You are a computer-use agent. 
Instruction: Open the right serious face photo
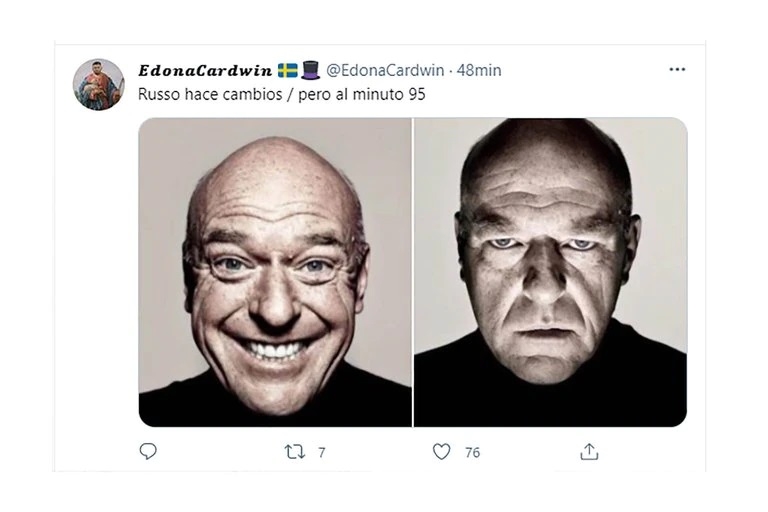click(551, 272)
